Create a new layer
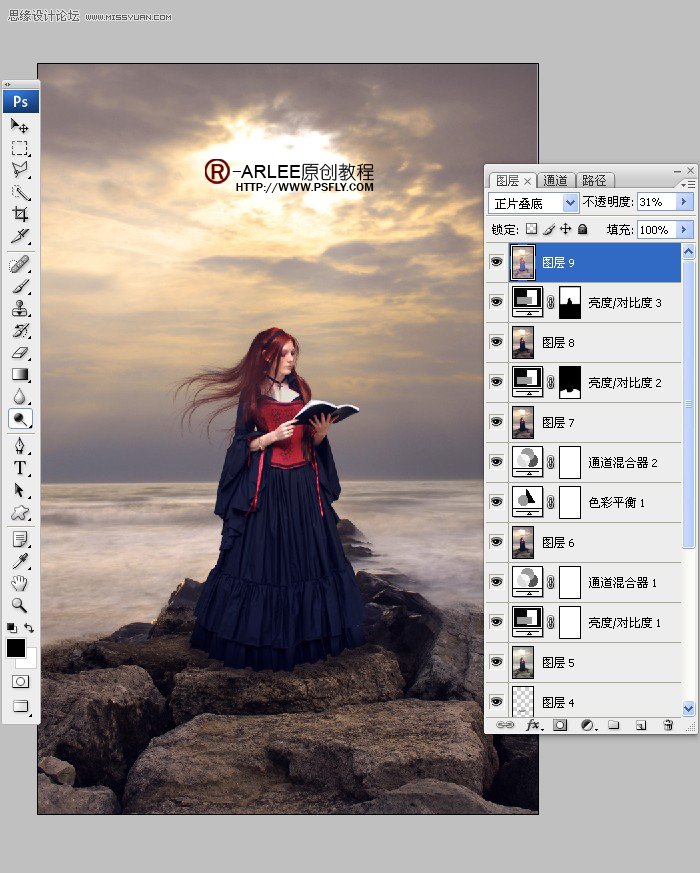Viewport: 700px width, 873px height. click(x=641, y=725)
